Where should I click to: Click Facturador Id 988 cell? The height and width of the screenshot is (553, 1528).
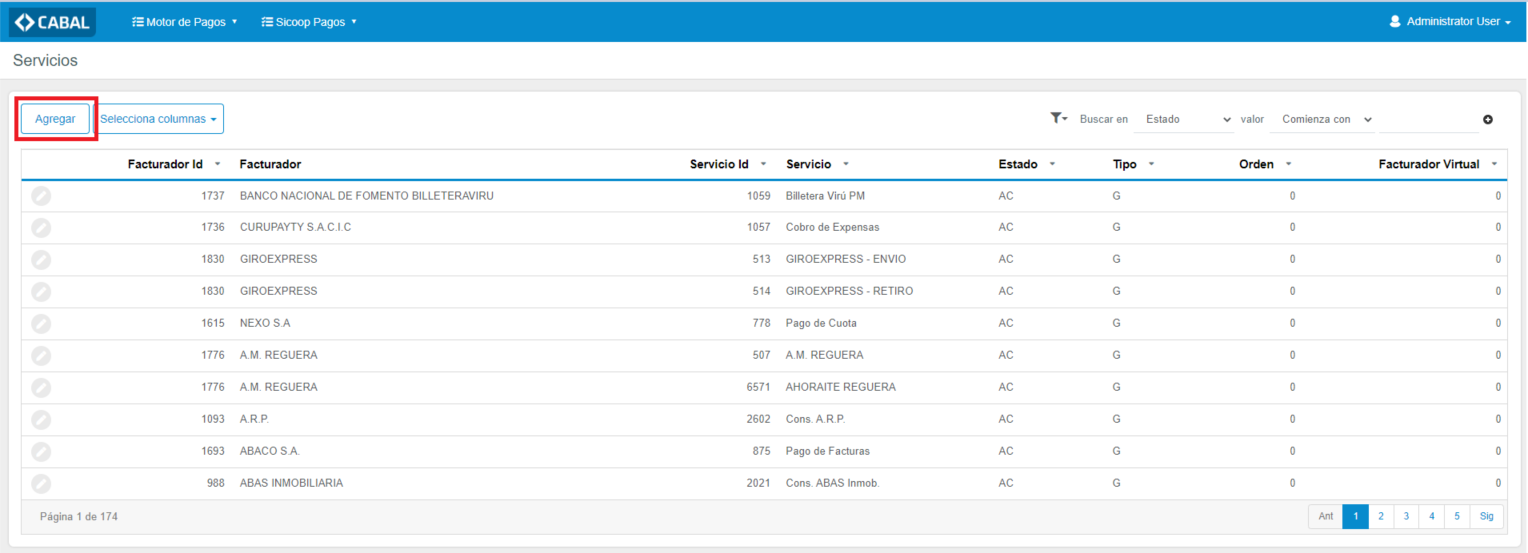[216, 484]
